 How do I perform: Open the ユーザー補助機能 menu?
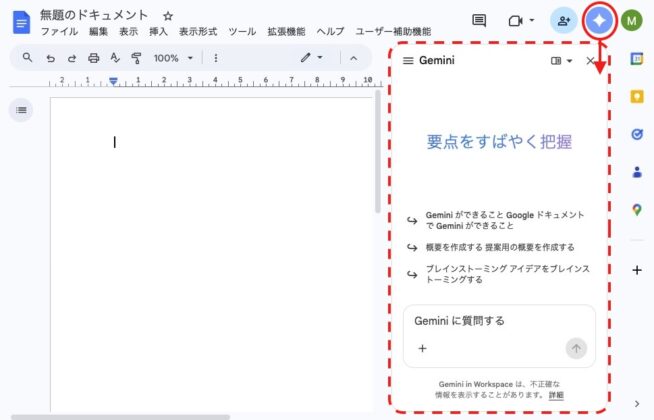point(393,32)
